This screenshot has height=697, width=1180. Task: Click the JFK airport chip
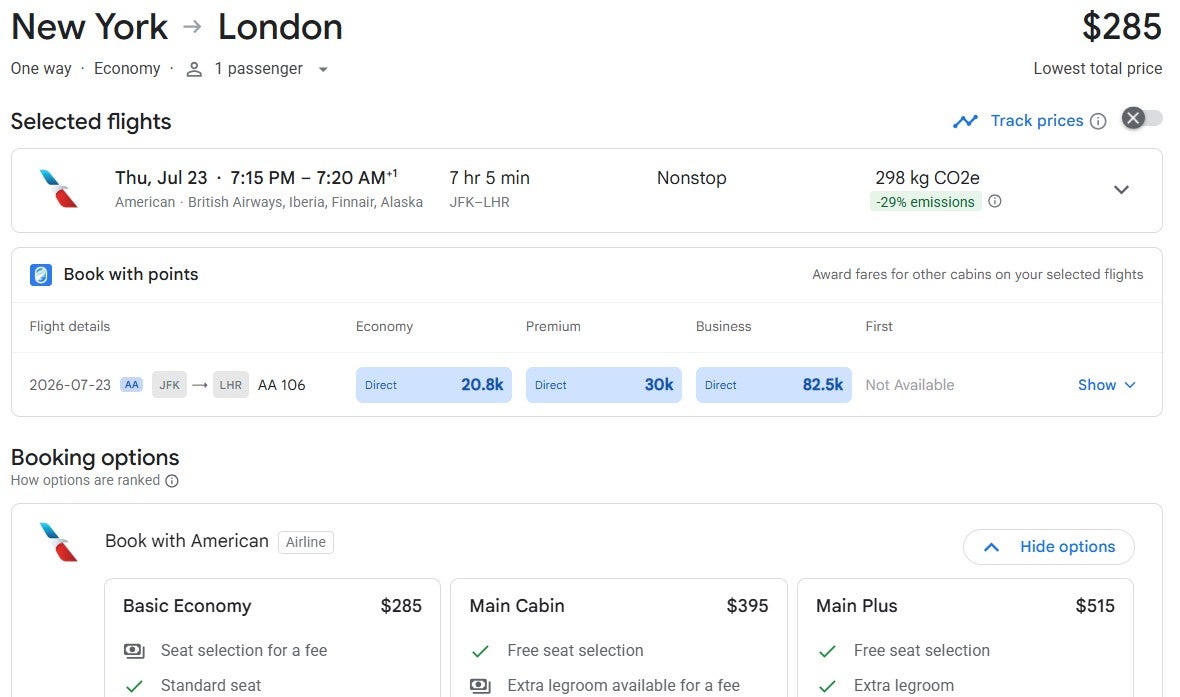(169, 385)
